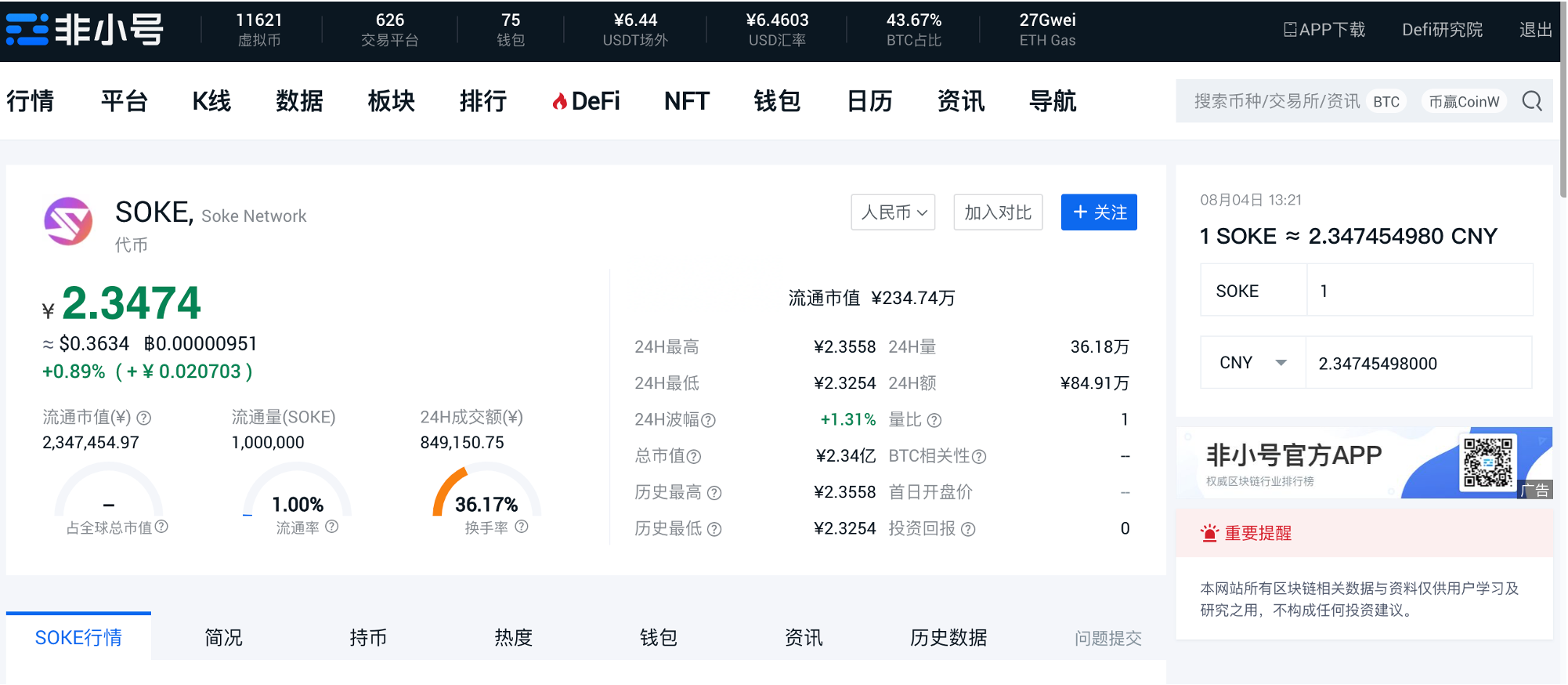Screen dimensions: 1568x685
Task: Click help icon beside 量比
Action: [x=934, y=420]
